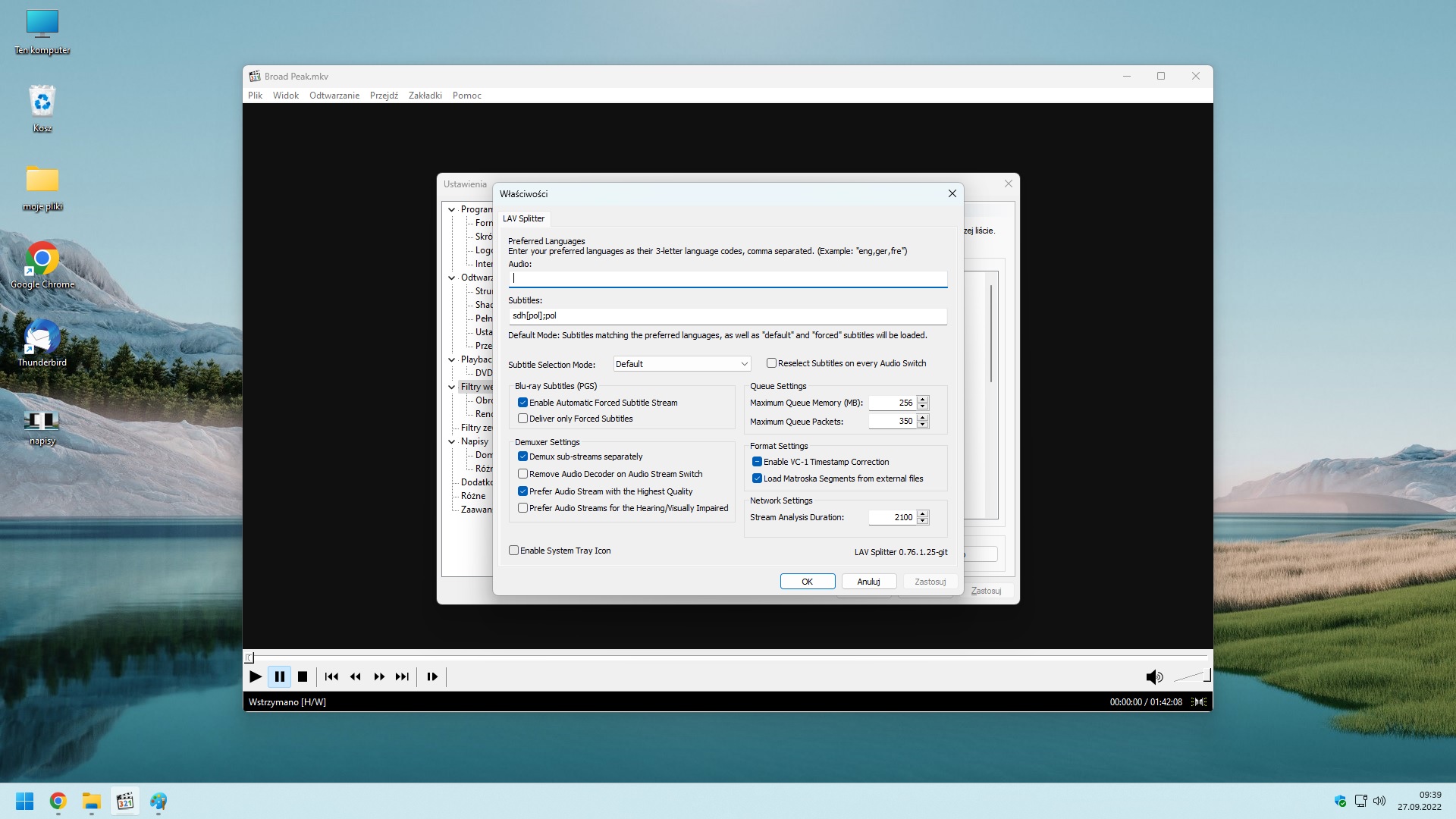The width and height of the screenshot is (1456, 819).
Task: Enable Deliver only Forced Subtitles
Action: pyautogui.click(x=522, y=418)
